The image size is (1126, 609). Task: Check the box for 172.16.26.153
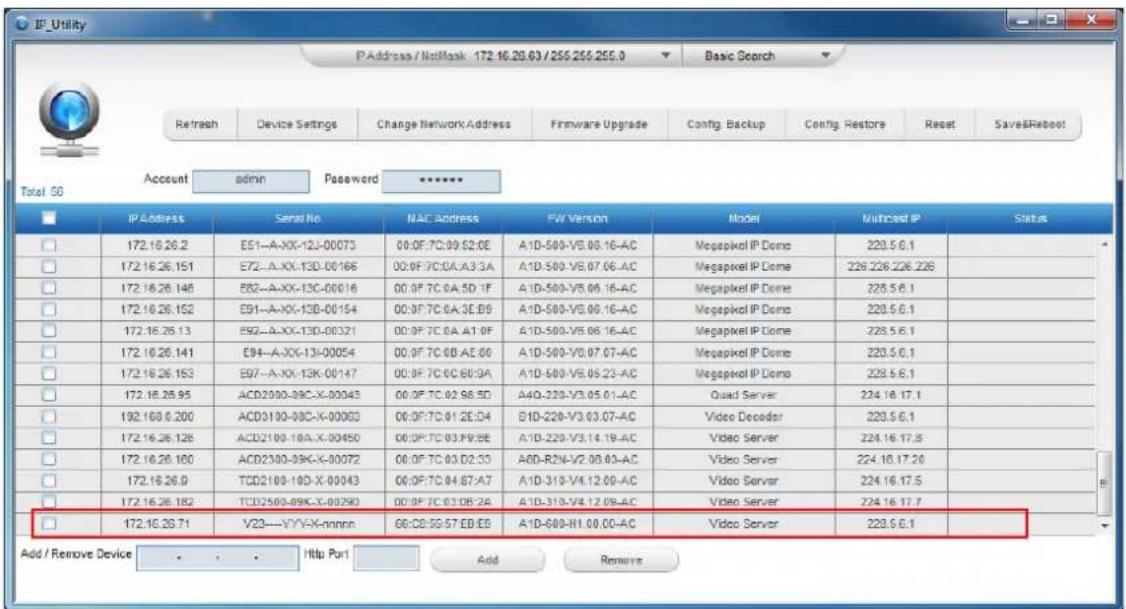pos(49,373)
